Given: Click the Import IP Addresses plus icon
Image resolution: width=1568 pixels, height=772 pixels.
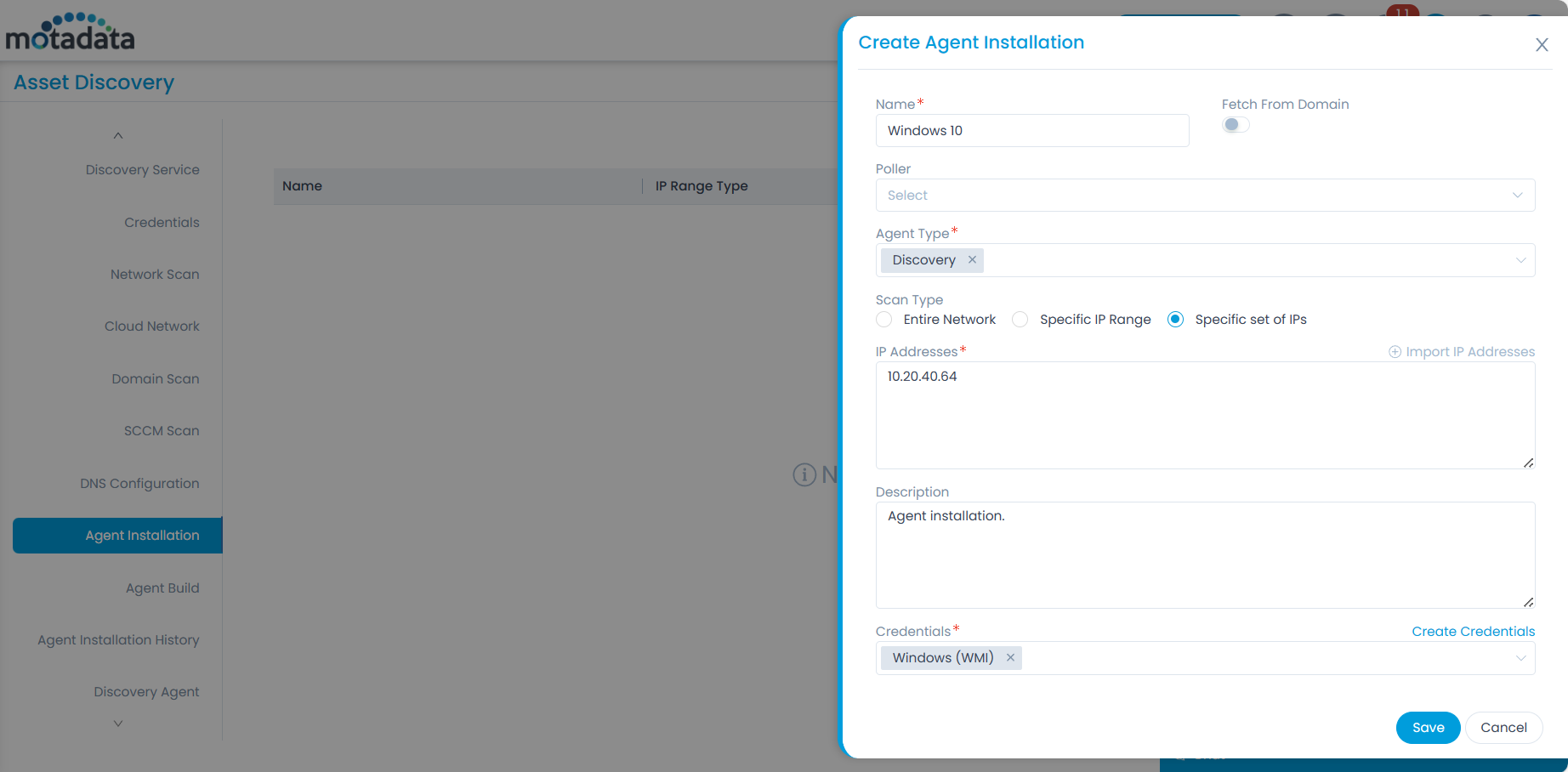Looking at the screenshot, I should click(1395, 352).
